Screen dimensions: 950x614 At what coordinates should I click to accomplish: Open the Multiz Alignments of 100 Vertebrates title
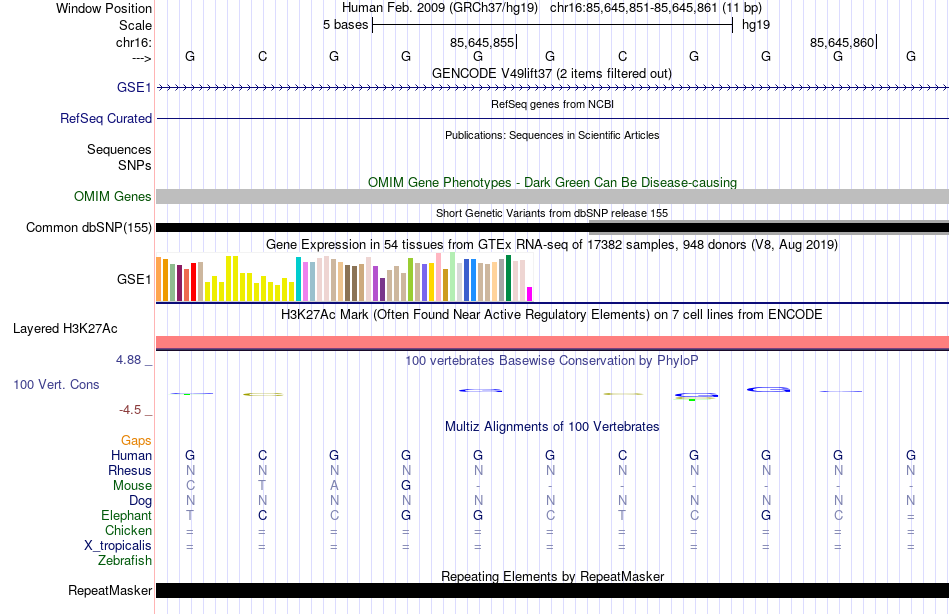(x=552, y=426)
